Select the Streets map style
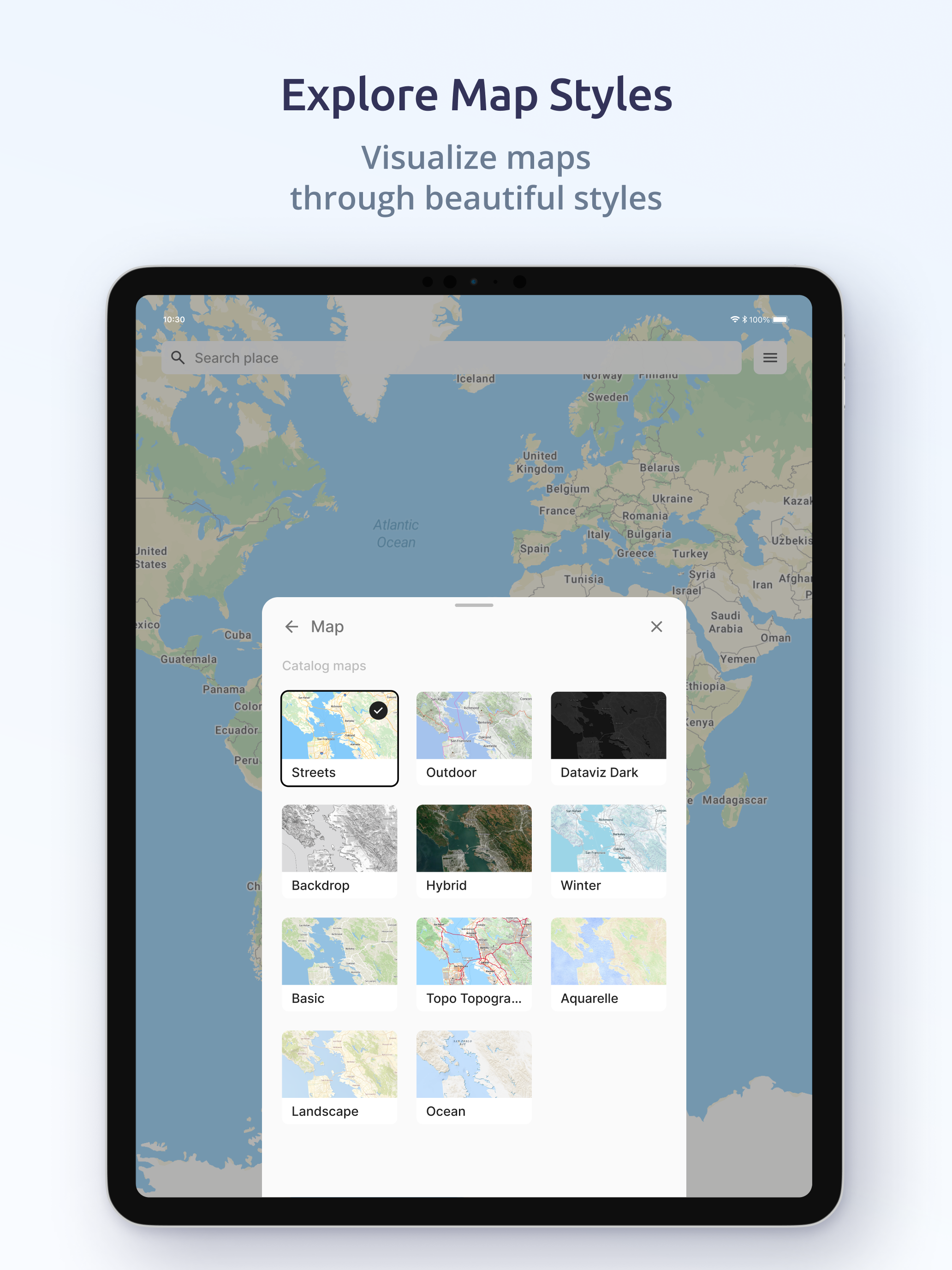The width and height of the screenshot is (952, 1270). click(x=340, y=738)
